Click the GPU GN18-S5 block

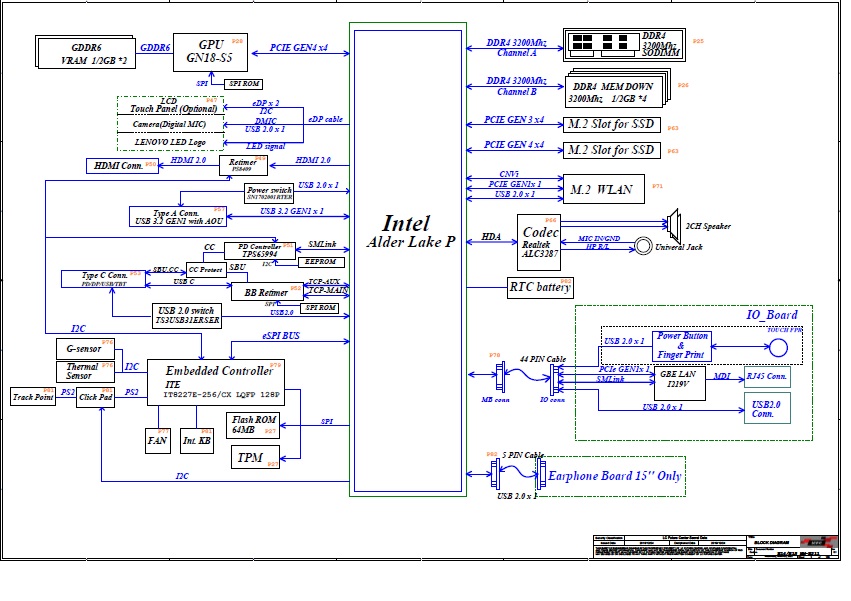(210, 52)
